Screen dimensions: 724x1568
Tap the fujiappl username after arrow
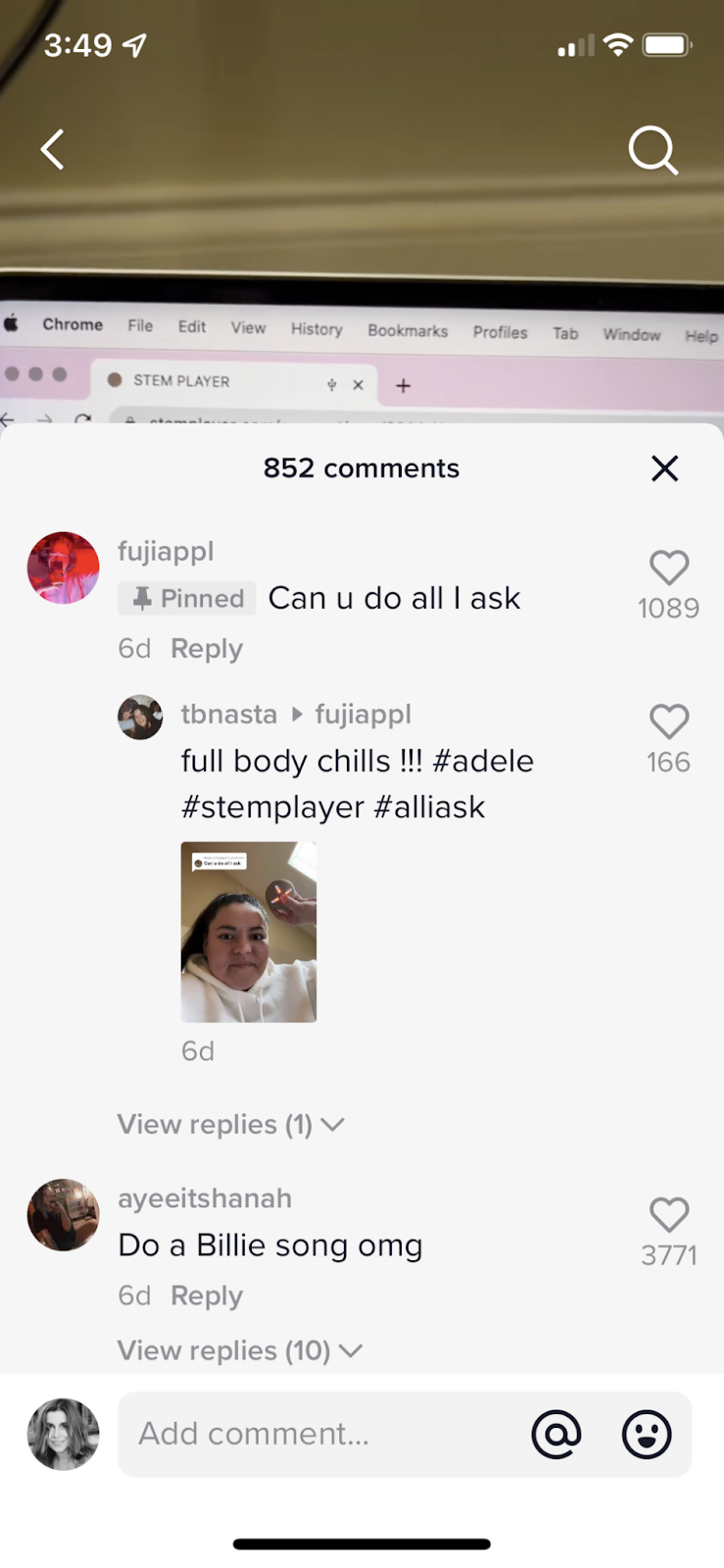click(363, 714)
